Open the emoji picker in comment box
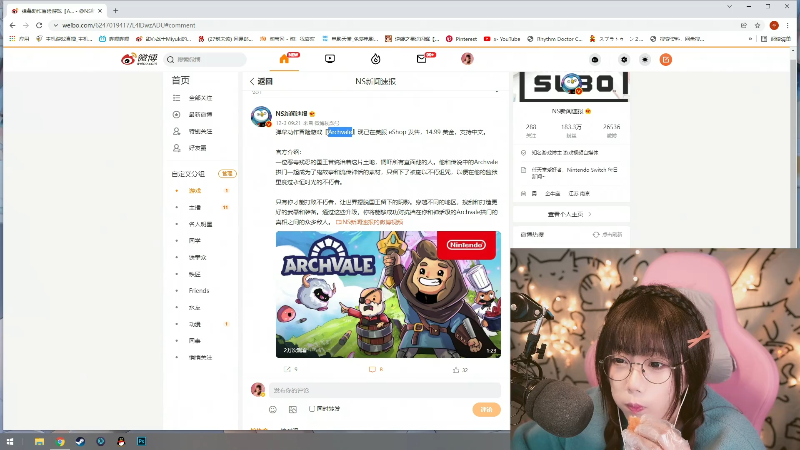 point(272,409)
